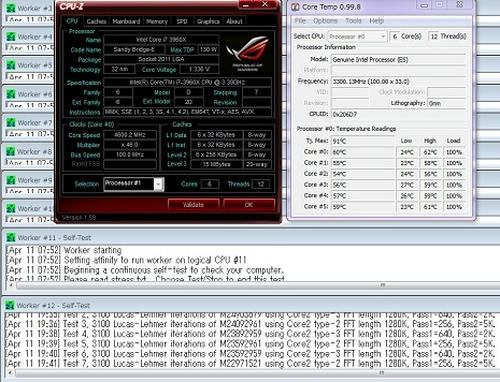Open the Options menu in Core Temp
This screenshot has width=500, height=382.
pos(325,21)
